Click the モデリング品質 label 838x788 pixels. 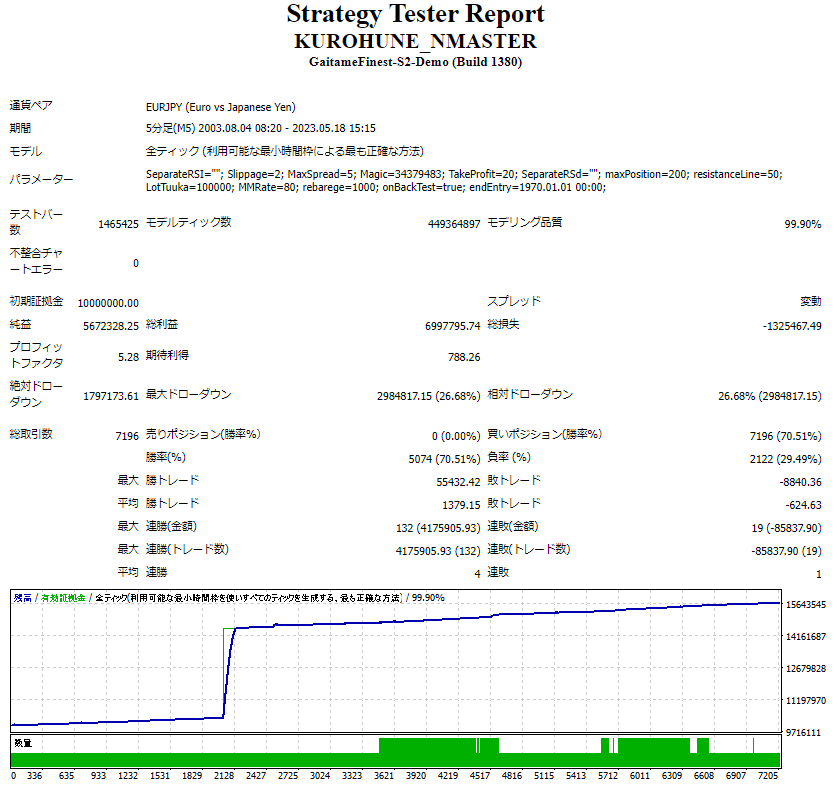[x=525, y=222]
